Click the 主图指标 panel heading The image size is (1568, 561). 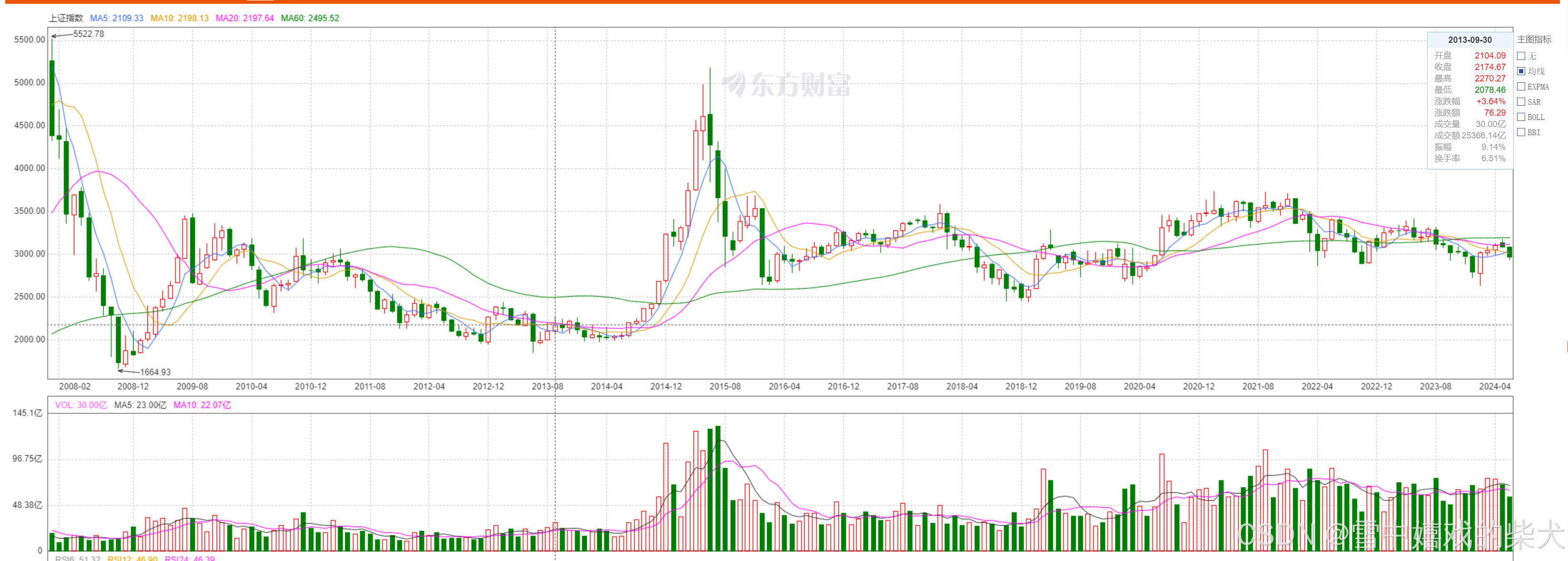click(x=1534, y=39)
